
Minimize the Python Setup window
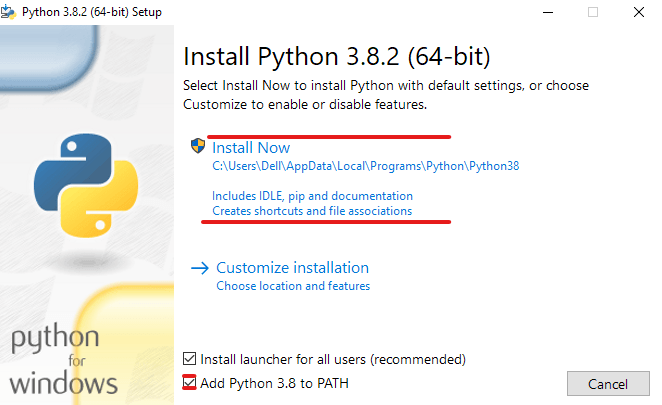pos(547,12)
